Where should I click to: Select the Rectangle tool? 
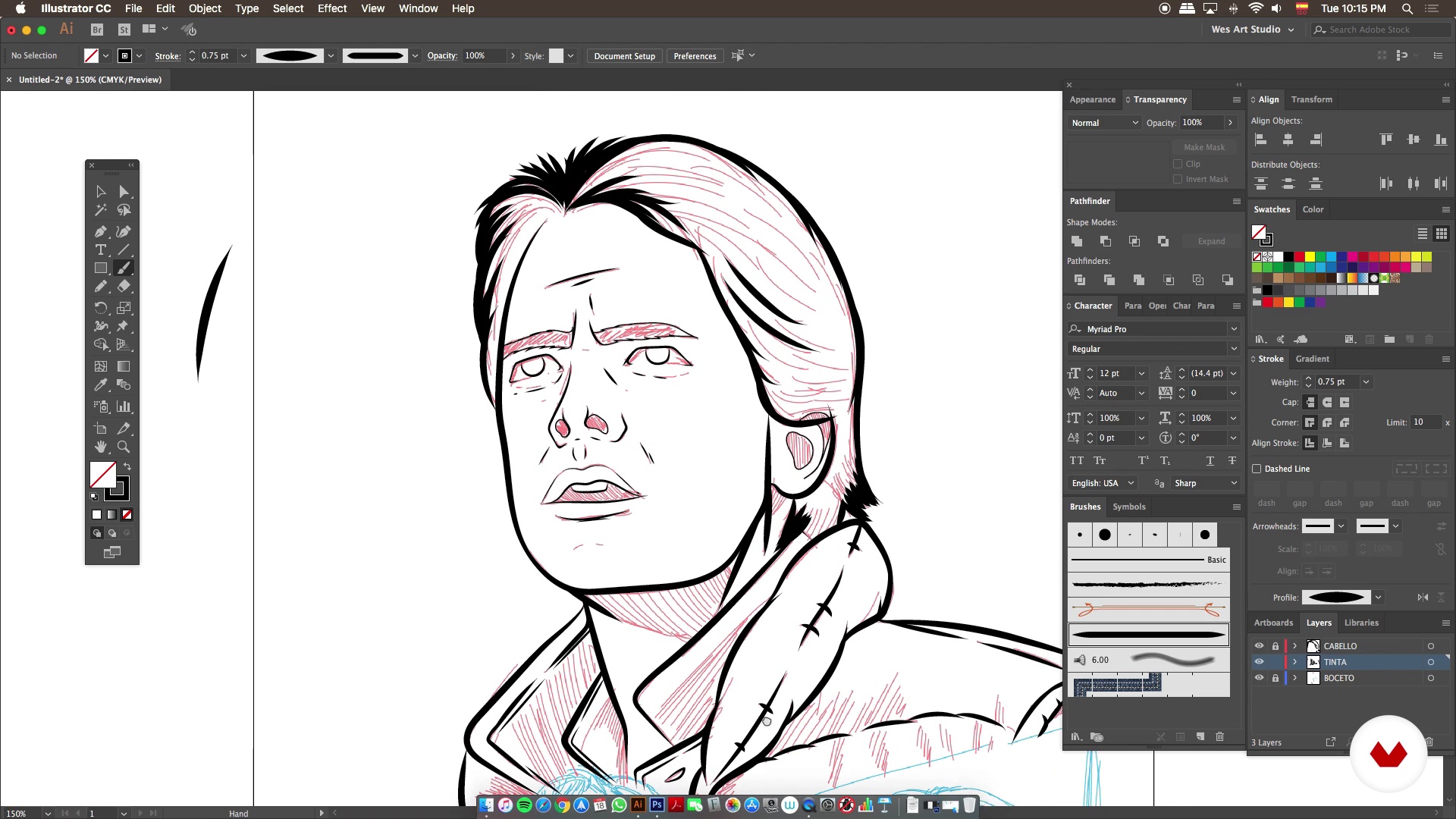(101, 268)
